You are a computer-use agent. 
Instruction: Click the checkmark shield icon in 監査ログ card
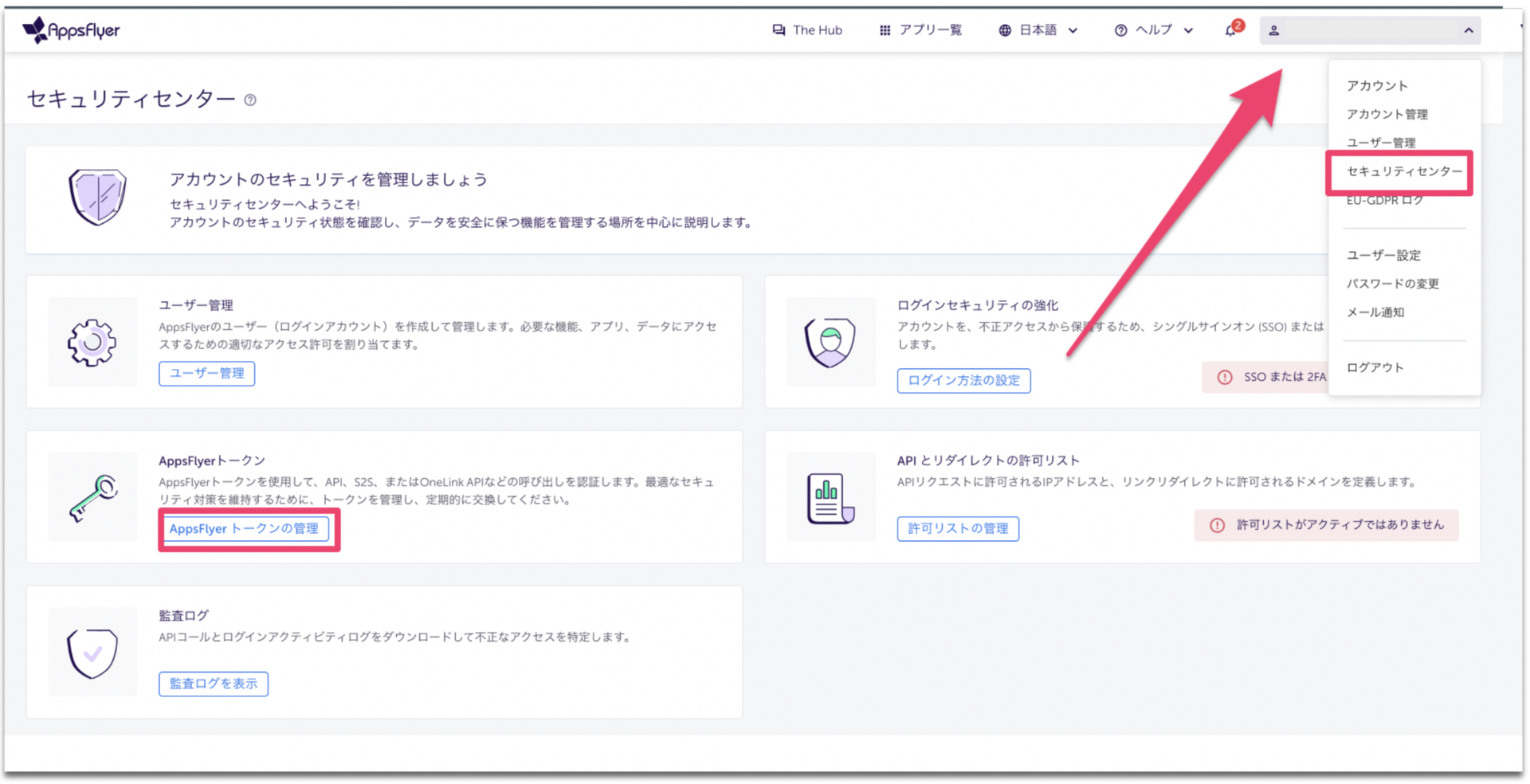(92, 653)
